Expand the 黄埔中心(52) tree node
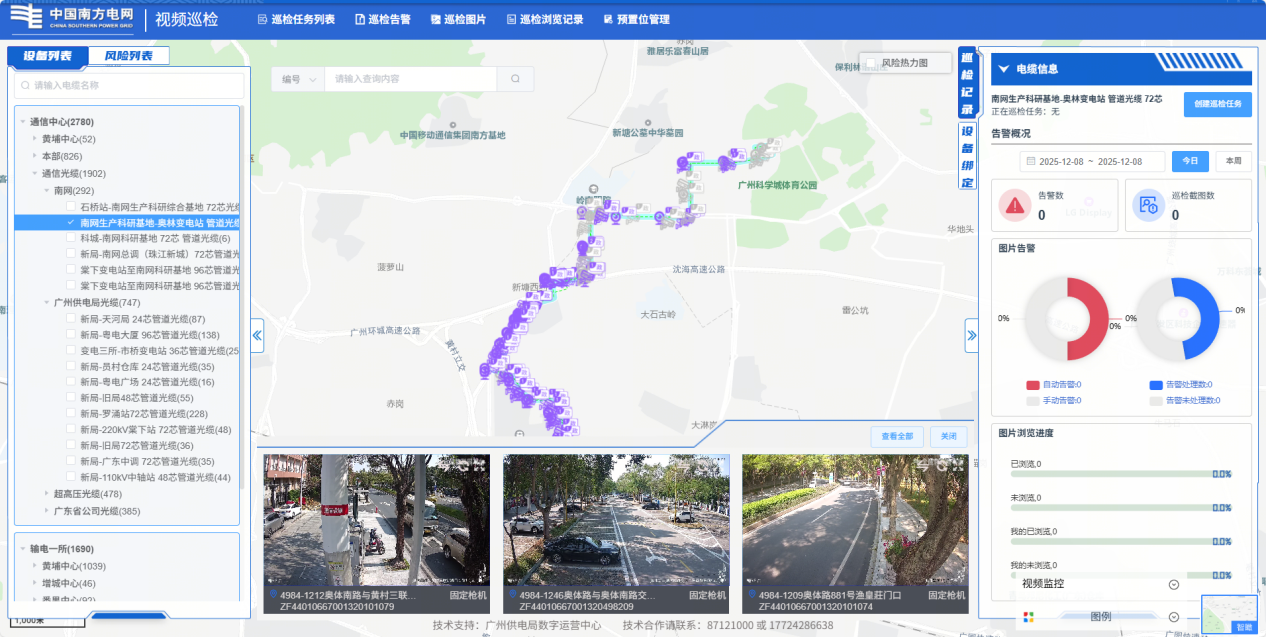The image size is (1266, 637). point(33,139)
